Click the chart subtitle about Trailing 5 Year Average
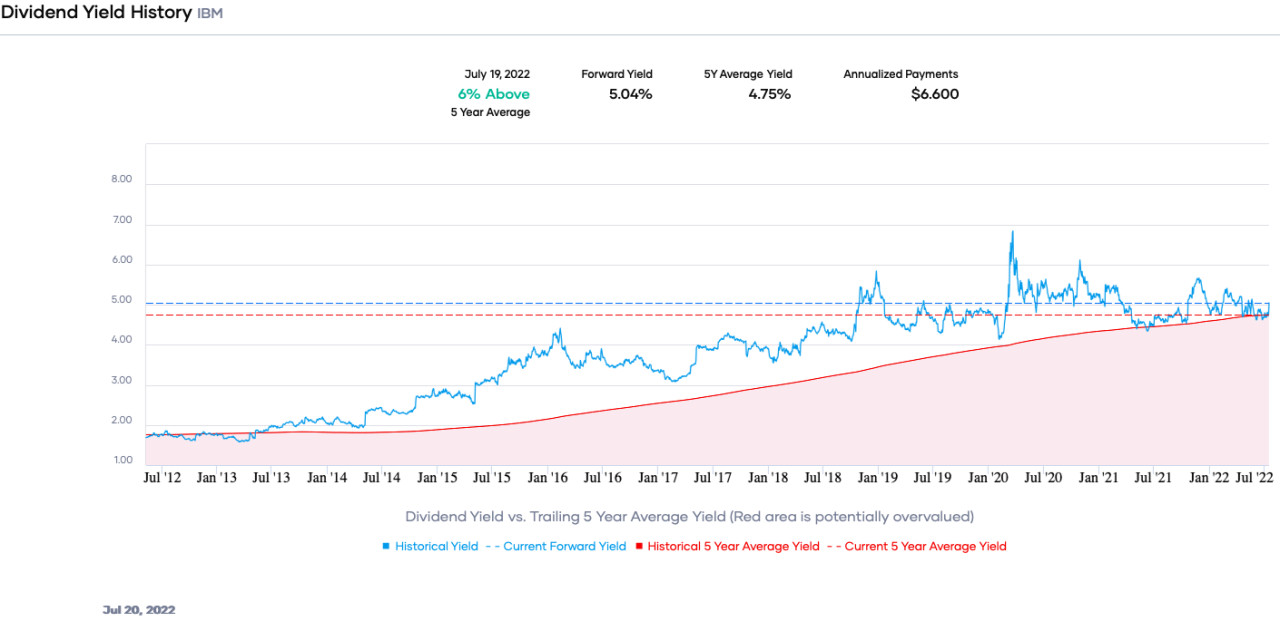This screenshot has width=1280, height=631. pyautogui.click(x=689, y=517)
